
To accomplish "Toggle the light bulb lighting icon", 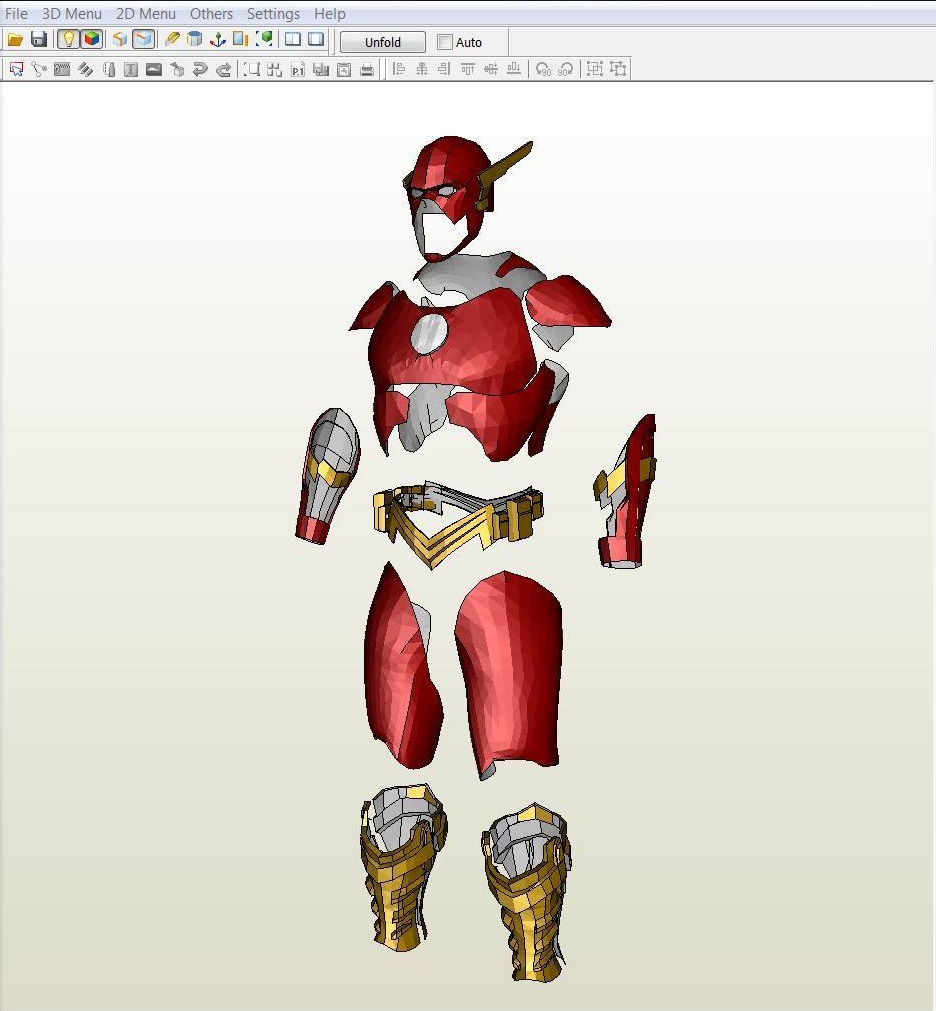I will click(68, 40).
